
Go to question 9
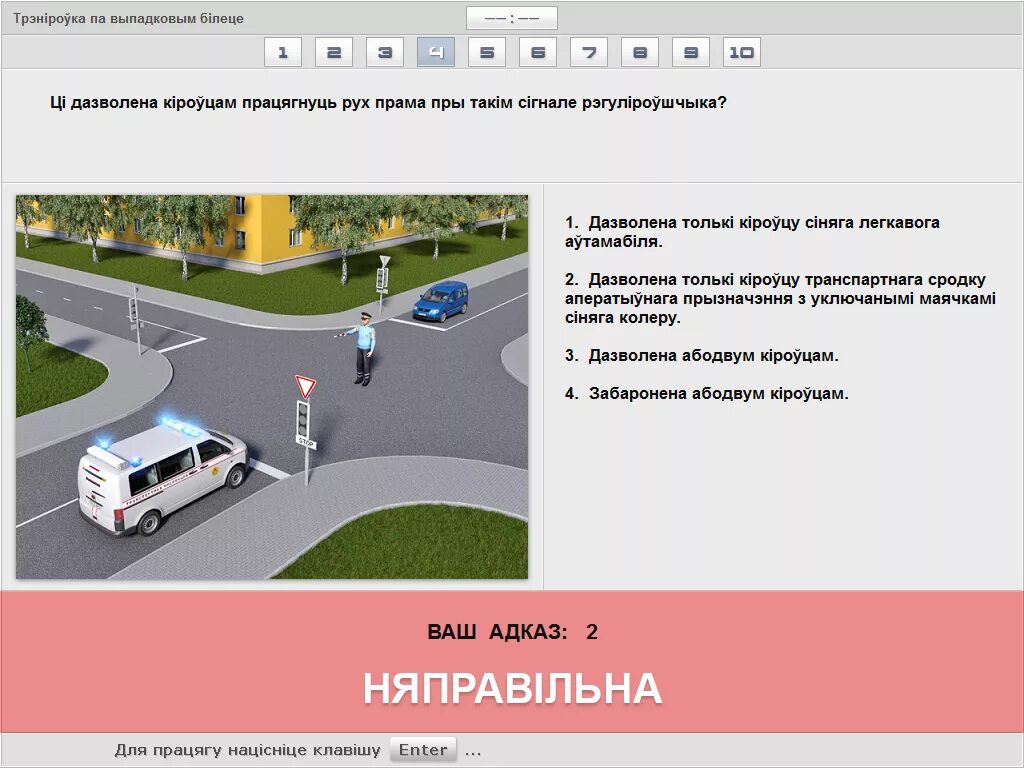(x=690, y=52)
